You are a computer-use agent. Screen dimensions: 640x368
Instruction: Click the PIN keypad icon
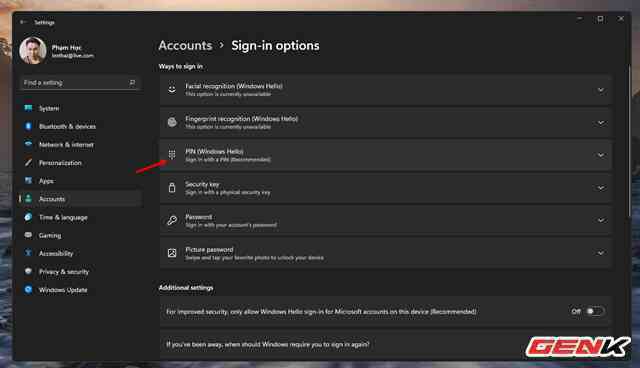pyautogui.click(x=172, y=155)
